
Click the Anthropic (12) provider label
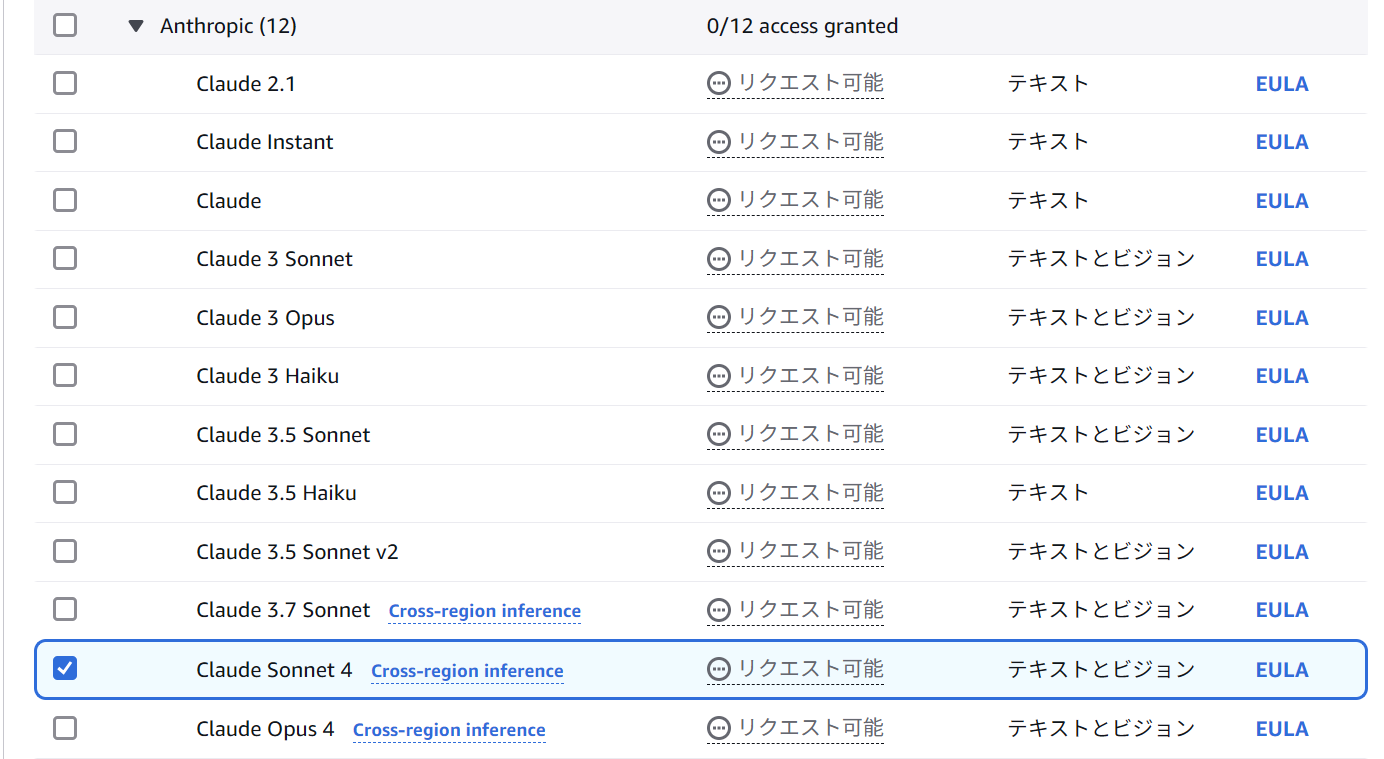228,26
